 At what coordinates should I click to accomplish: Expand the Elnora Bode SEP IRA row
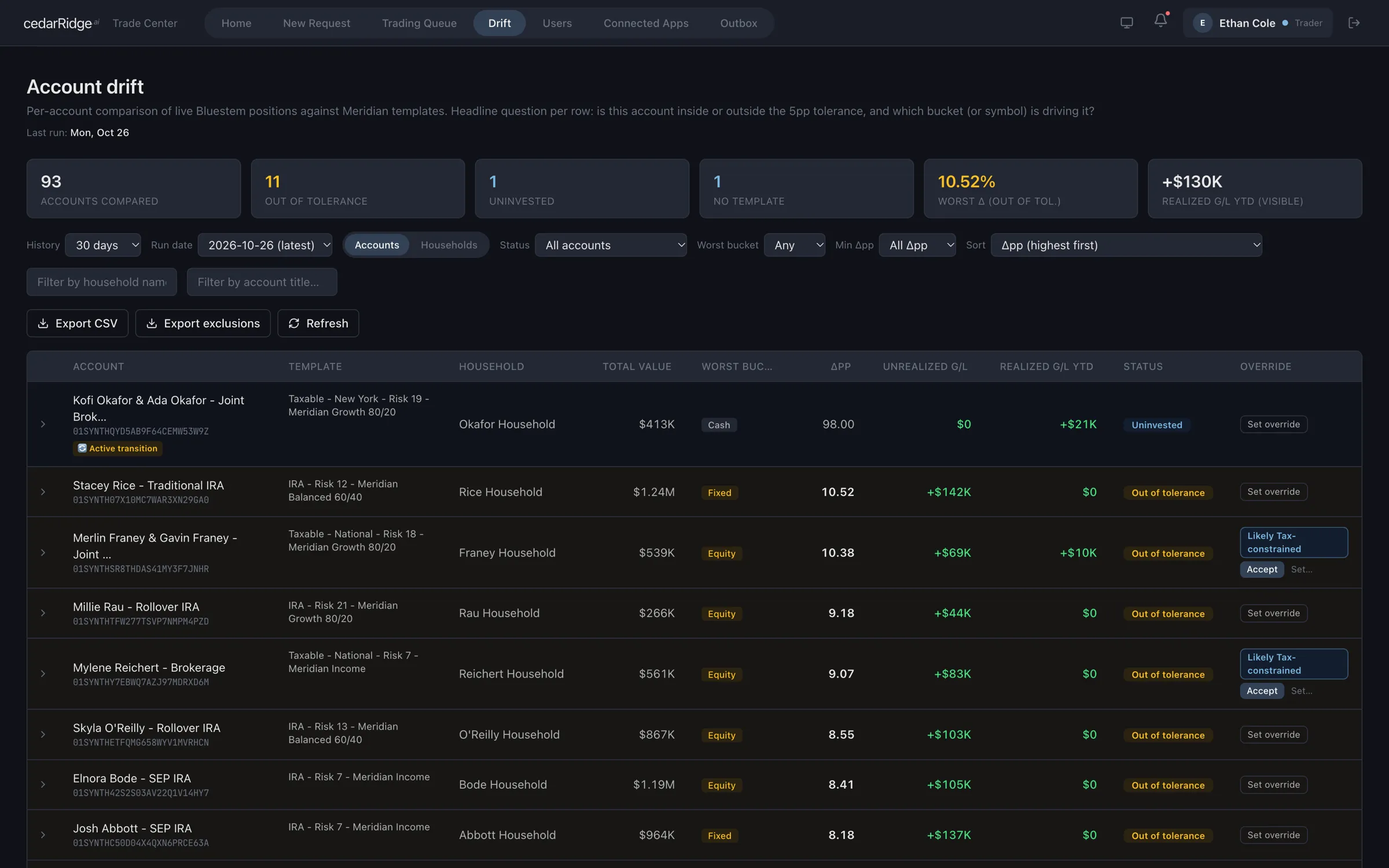tap(43, 785)
